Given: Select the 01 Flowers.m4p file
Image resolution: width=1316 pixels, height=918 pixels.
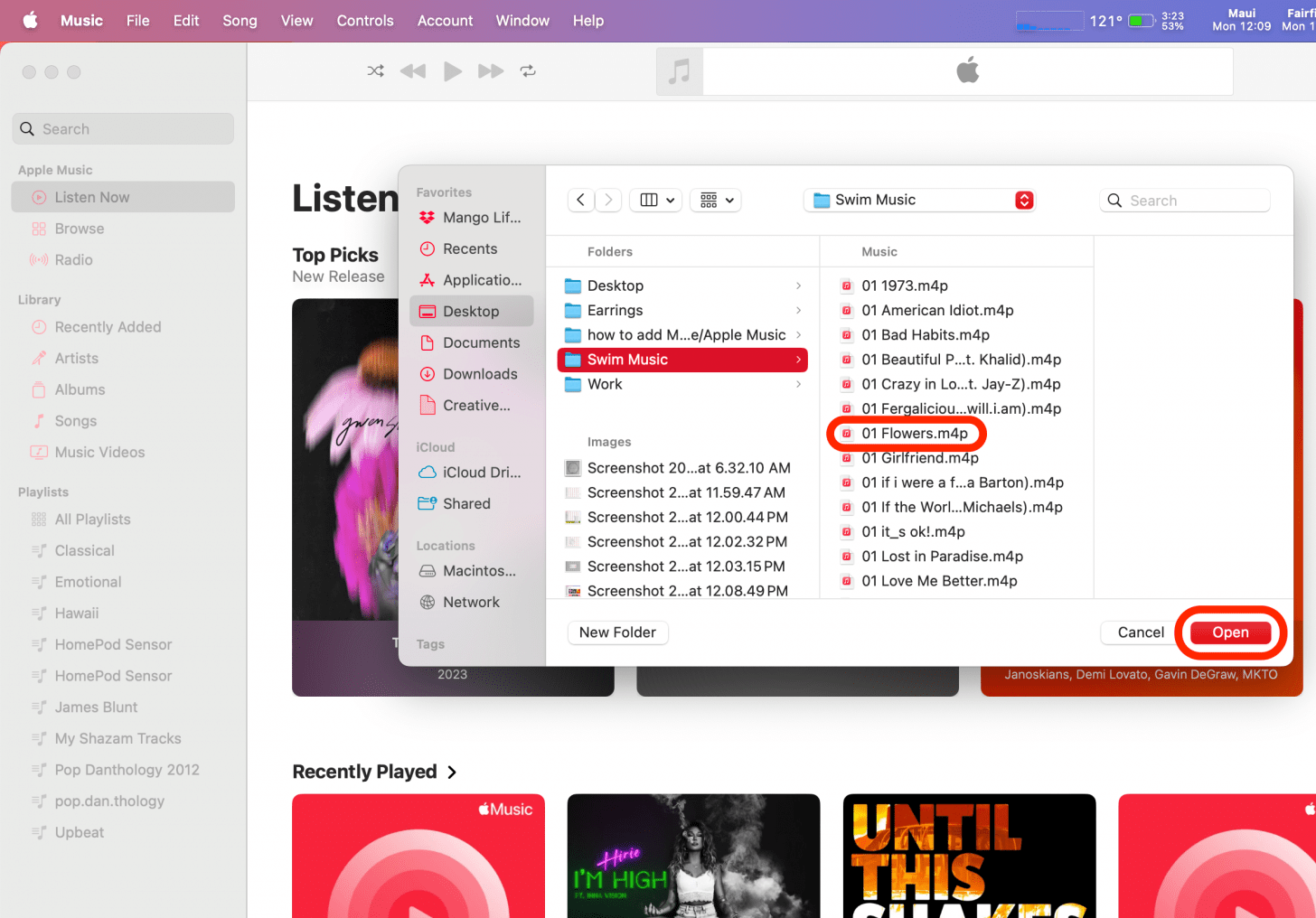Looking at the screenshot, I should 914,434.
